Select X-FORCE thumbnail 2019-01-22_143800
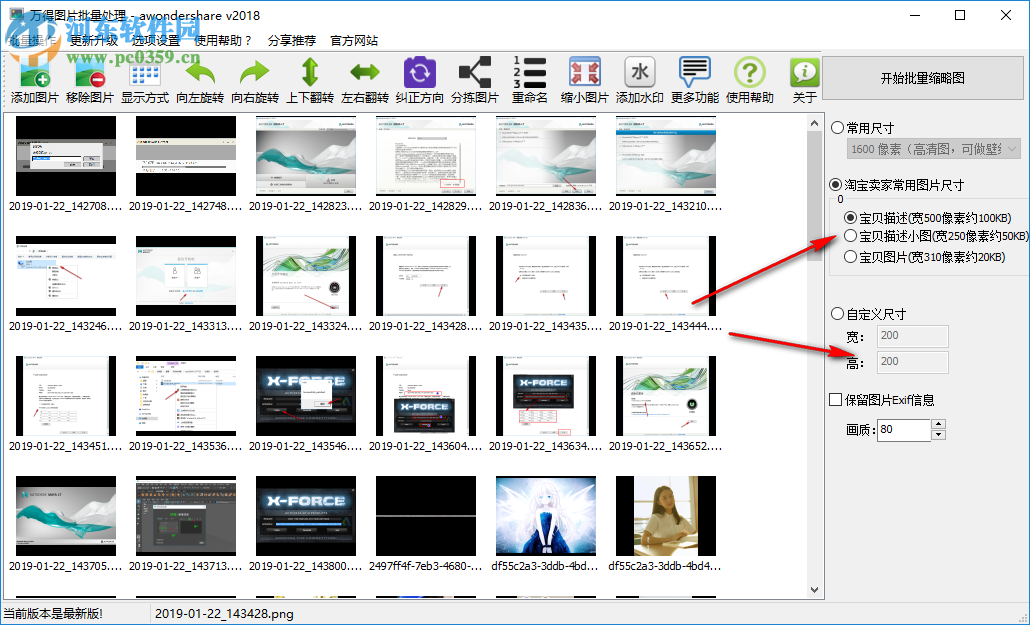Screen dimensions: 1030x625 tap(306, 516)
